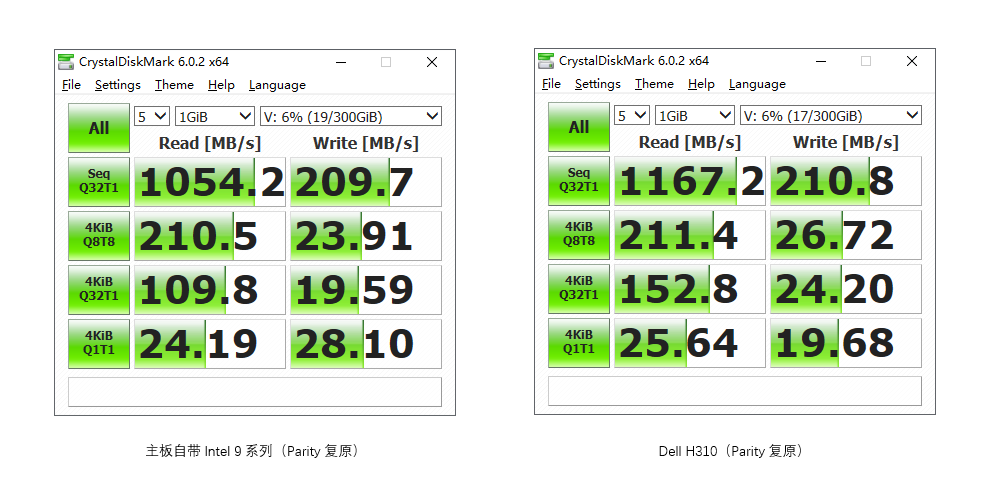Click Seq read result 1167.2

(690, 181)
